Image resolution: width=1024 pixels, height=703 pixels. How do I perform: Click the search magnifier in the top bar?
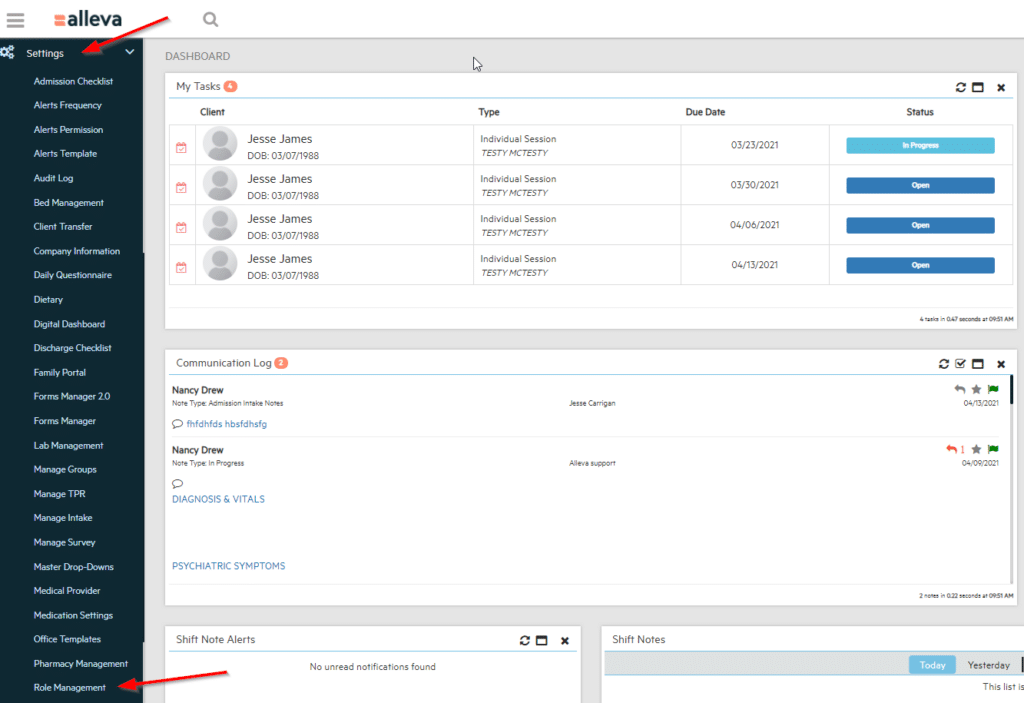[210, 19]
